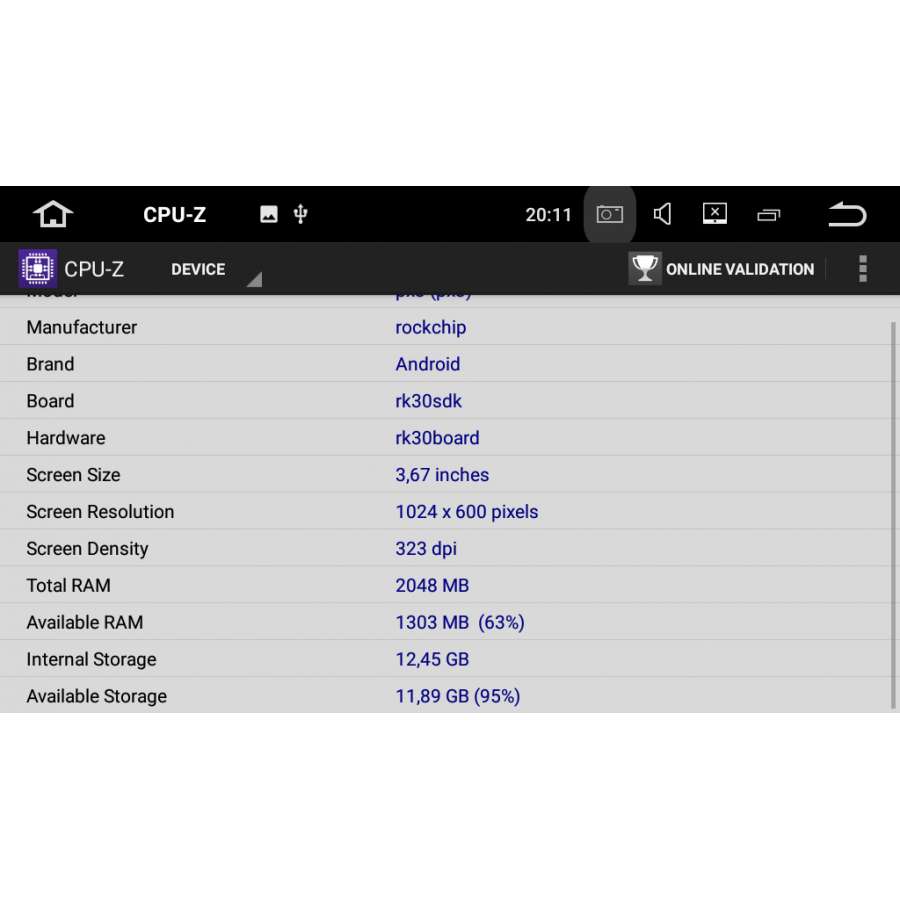Screen dimensions: 900x900
Task: Select the Manufacturer row label
Action: point(82,327)
